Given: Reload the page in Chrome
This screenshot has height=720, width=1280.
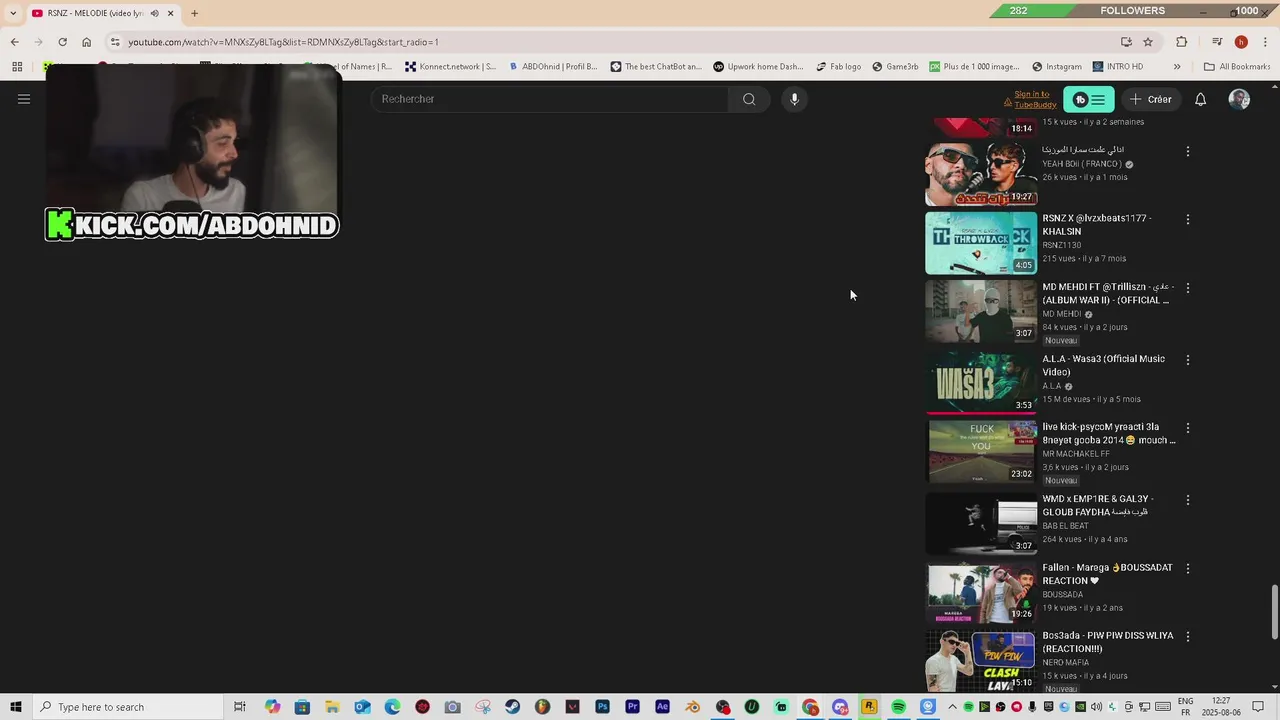Looking at the screenshot, I should coord(62,42).
